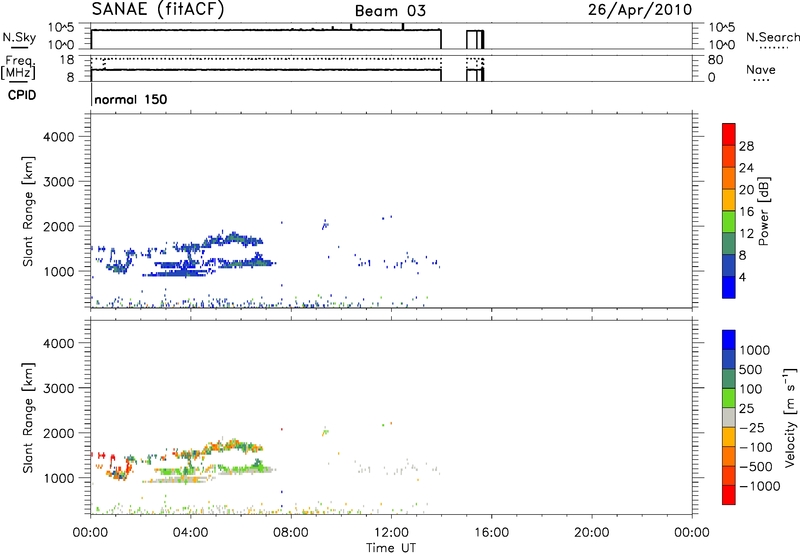Pick the yellow -25 to -100 velocity segment
The image size is (800, 554).
729,437
